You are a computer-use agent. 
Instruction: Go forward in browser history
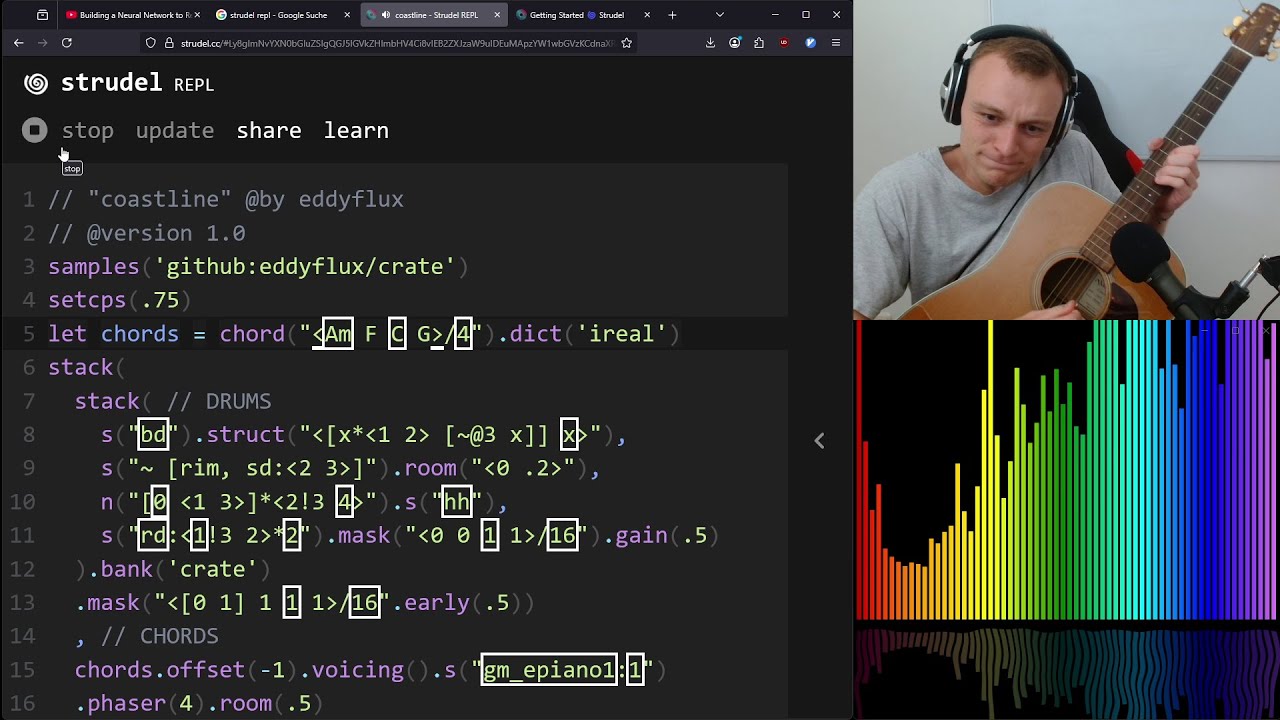coord(42,43)
